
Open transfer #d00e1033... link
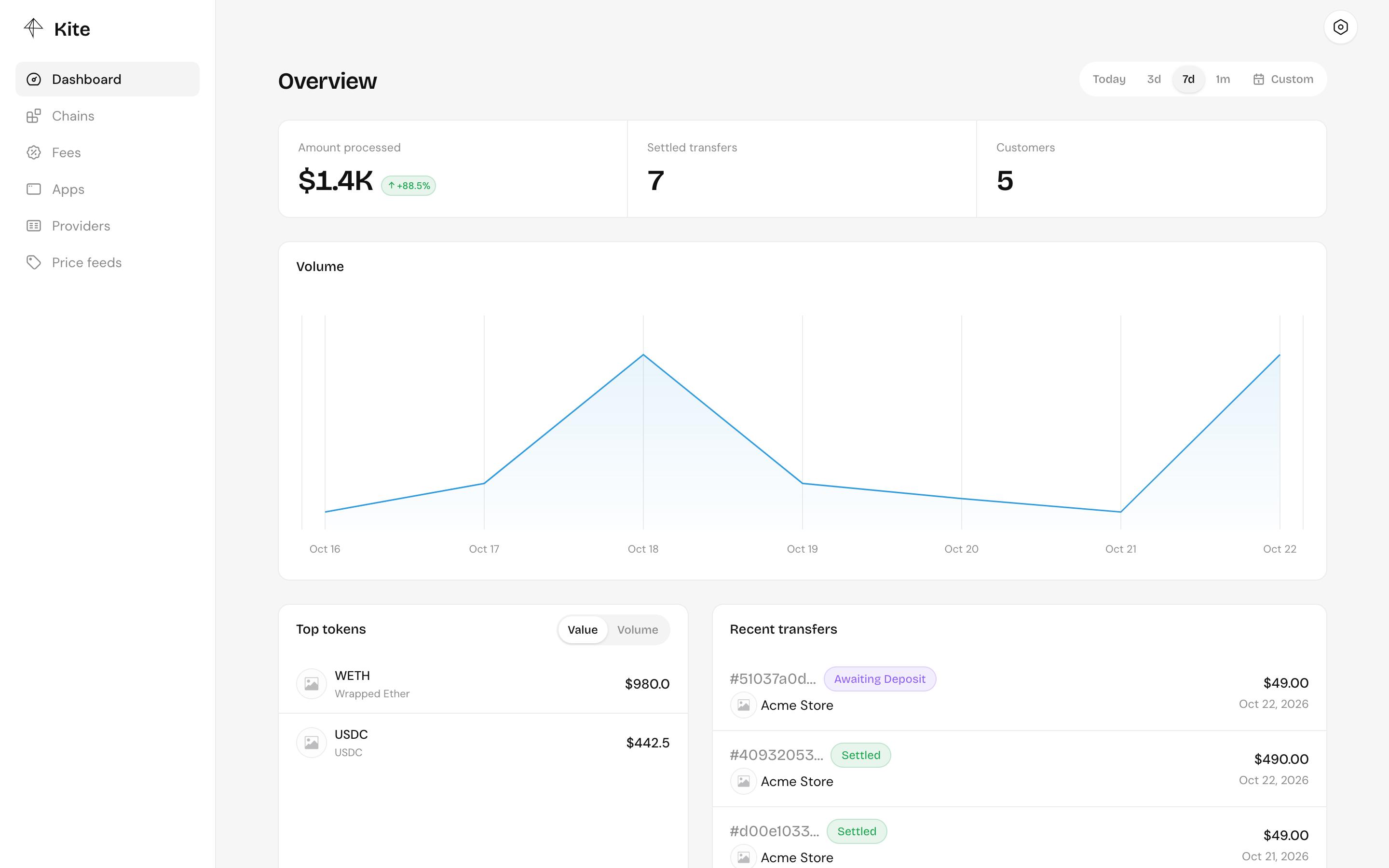click(x=774, y=831)
